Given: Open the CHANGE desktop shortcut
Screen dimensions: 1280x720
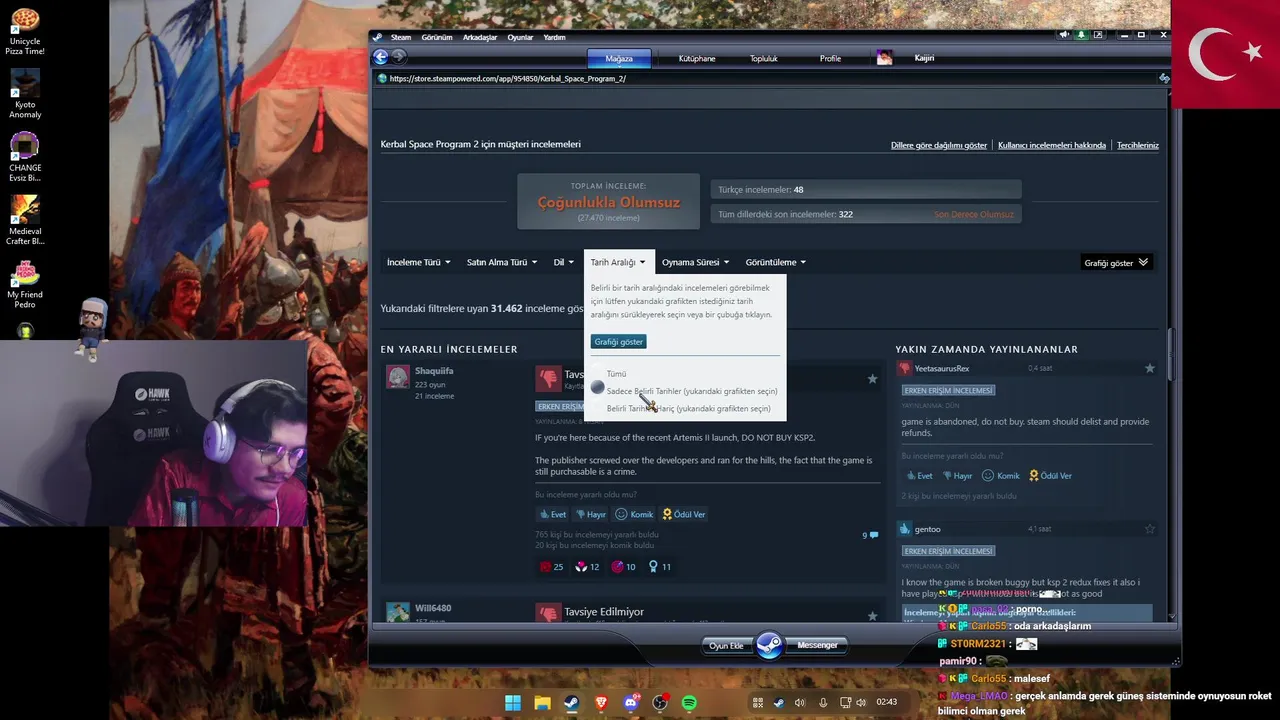Looking at the screenshot, I should (25, 157).
